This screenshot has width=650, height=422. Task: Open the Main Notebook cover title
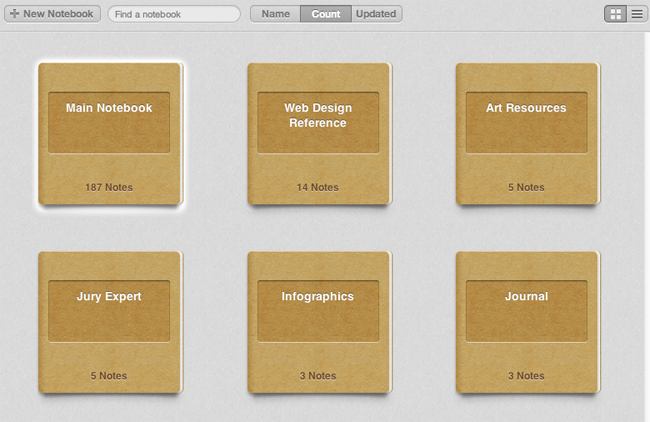109,108
